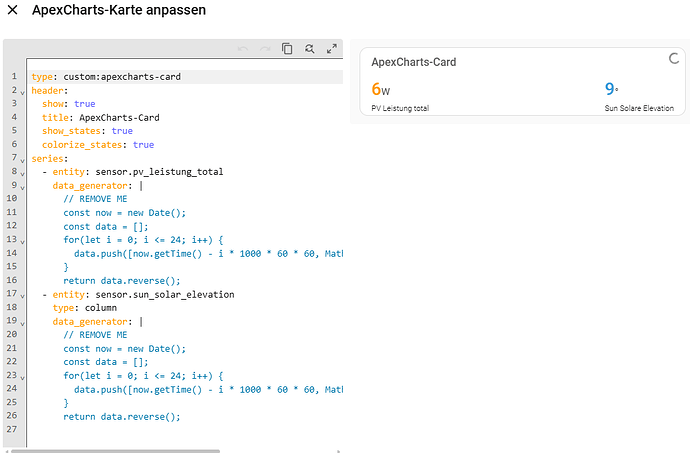The width and height of the screenshot is (690, 453).
Task: Click the '// REMOVE ME' comment on line 10
Action: 95,199
